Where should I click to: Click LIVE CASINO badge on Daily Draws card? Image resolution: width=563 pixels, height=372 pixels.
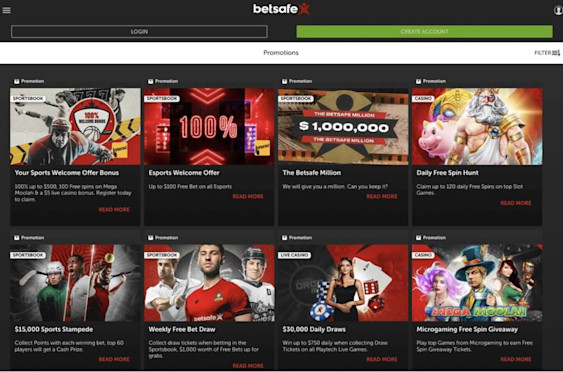294,255
